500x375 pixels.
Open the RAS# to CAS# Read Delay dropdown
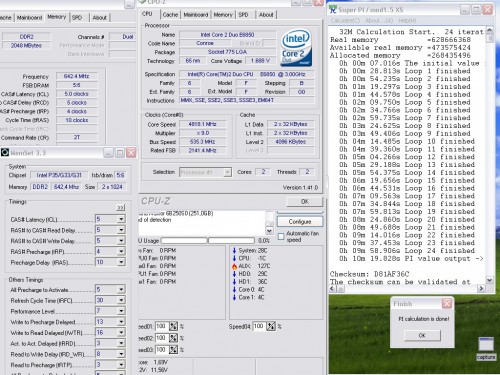[x=121, y=230]
